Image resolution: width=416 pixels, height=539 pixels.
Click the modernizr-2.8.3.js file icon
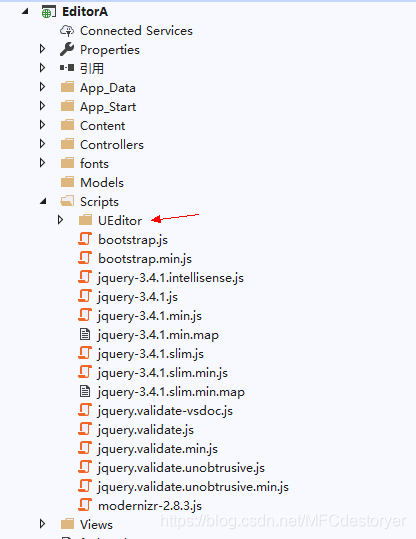[85, 505]
